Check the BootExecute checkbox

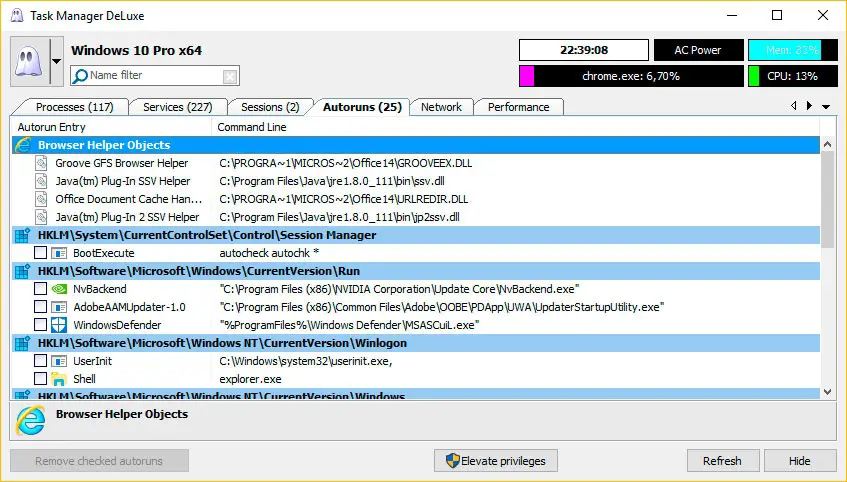coord(41,253)
